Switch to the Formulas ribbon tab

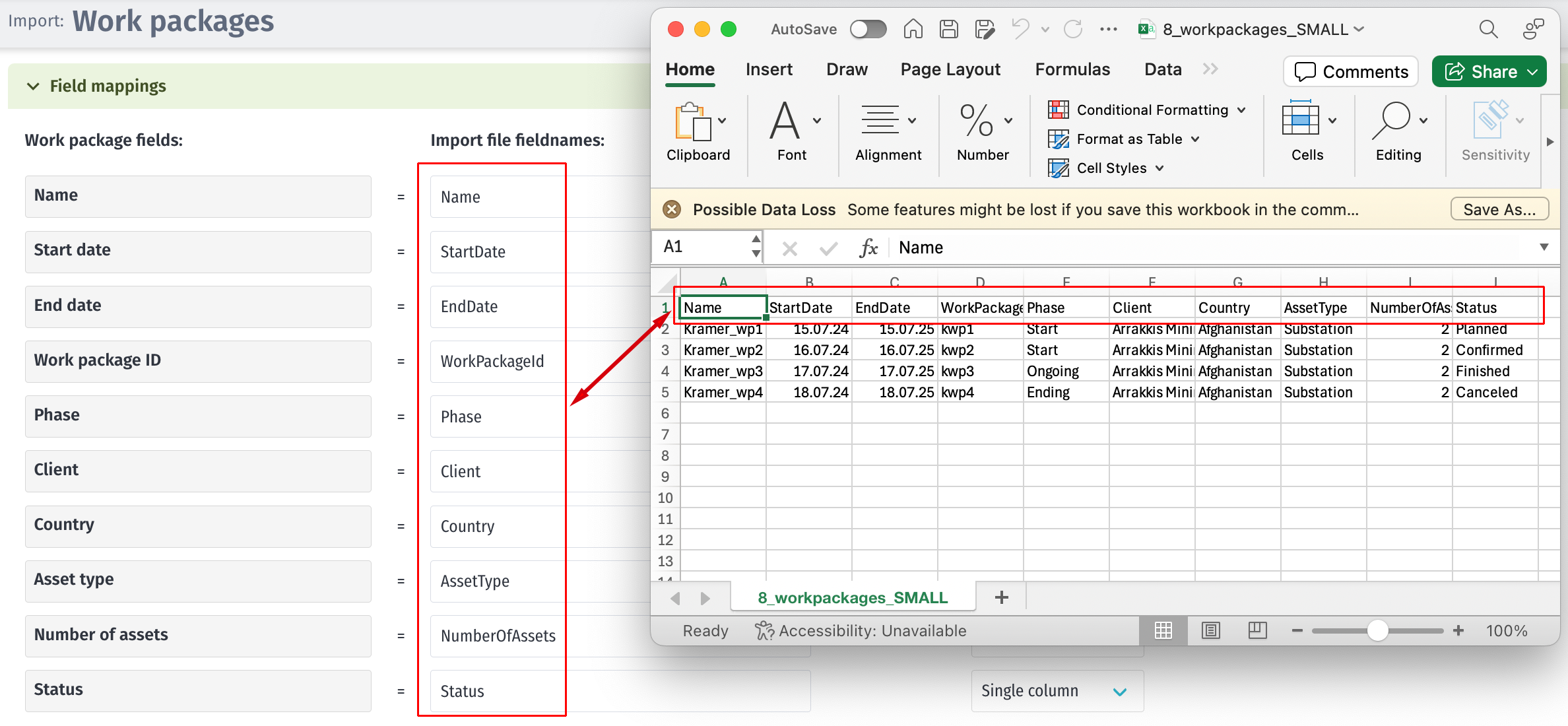coord(1072,70)
